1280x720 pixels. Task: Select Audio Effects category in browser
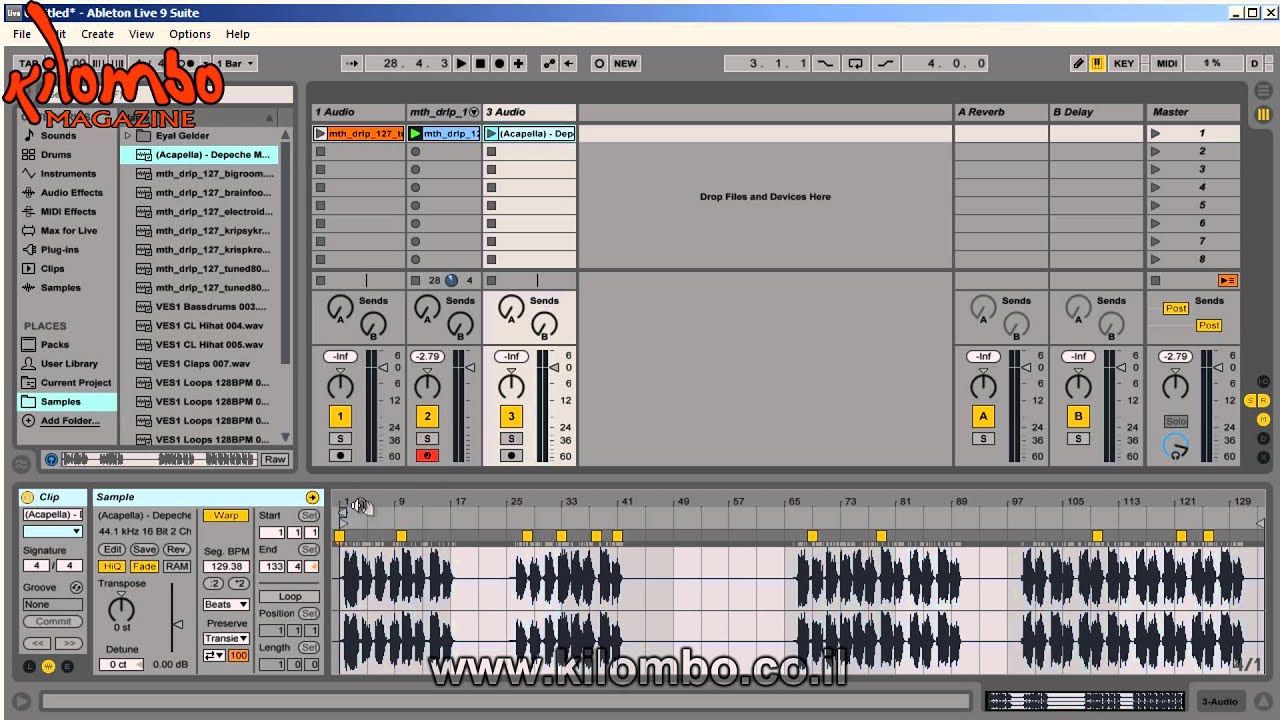click(x=71, y=193)
